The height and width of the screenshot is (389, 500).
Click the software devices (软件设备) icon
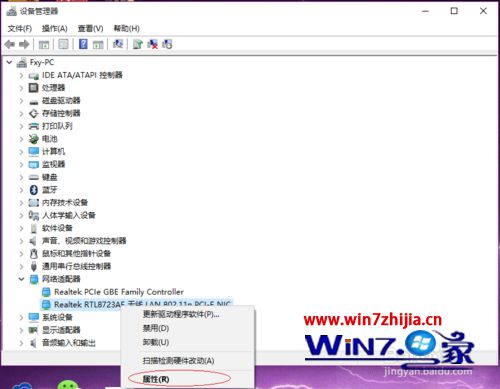point(34,228)
